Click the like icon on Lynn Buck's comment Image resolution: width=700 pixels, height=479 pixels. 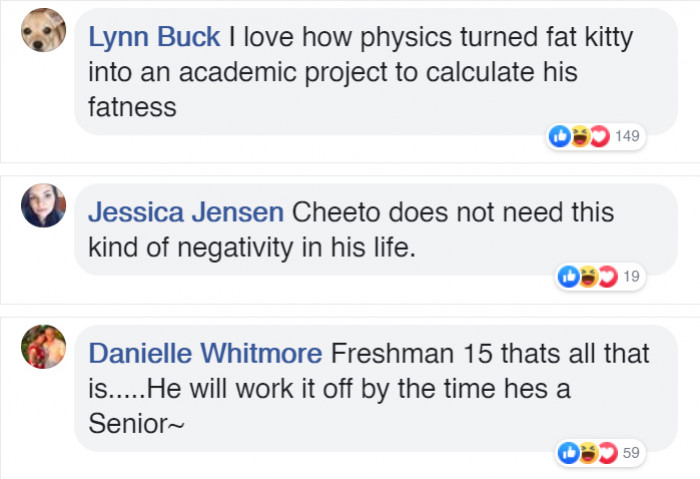(x=560, y=136)
